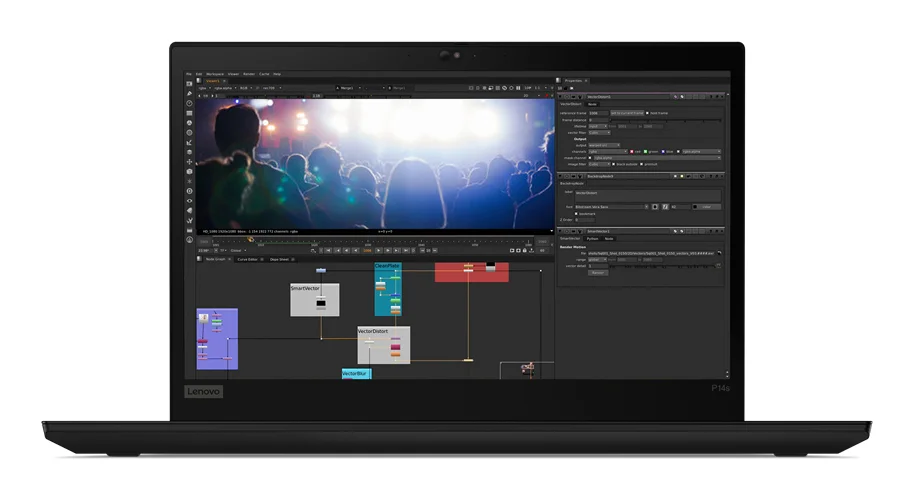The height and width of the screenshot is (499, 913).
Task: Open the SmartVector range global dropdown
Action: (597, 260)
